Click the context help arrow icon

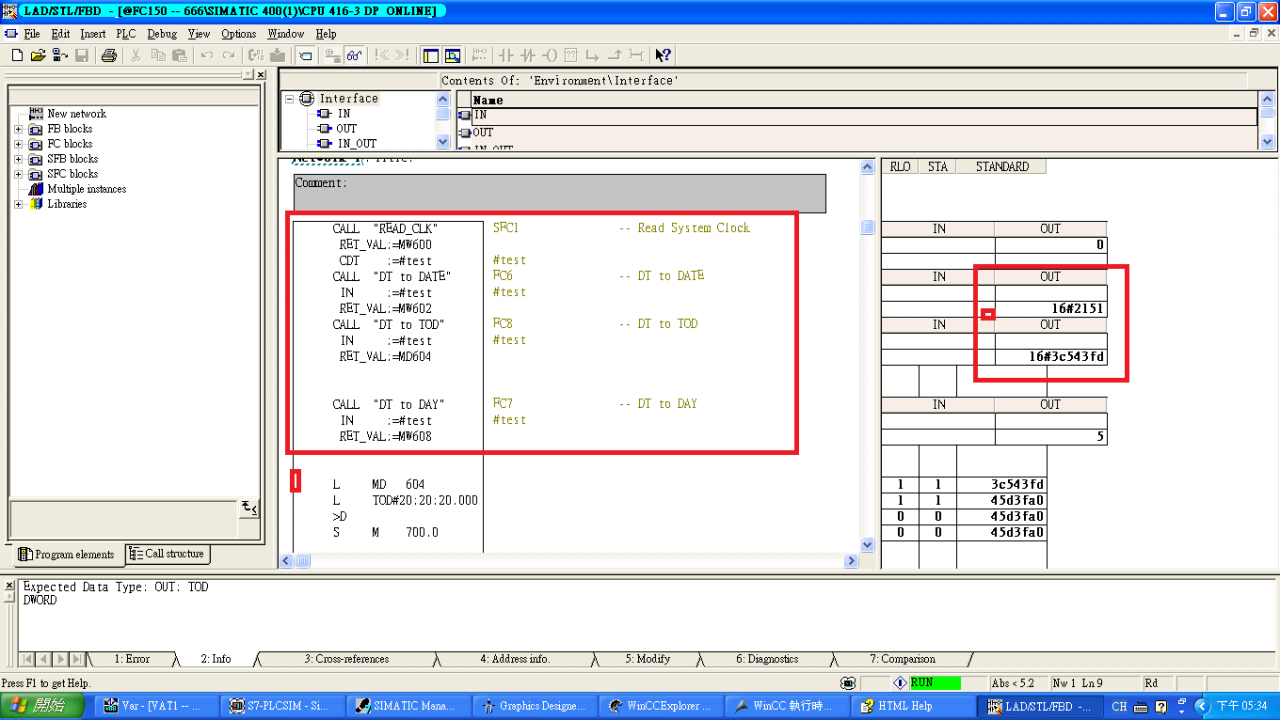[x=663, y=55]
